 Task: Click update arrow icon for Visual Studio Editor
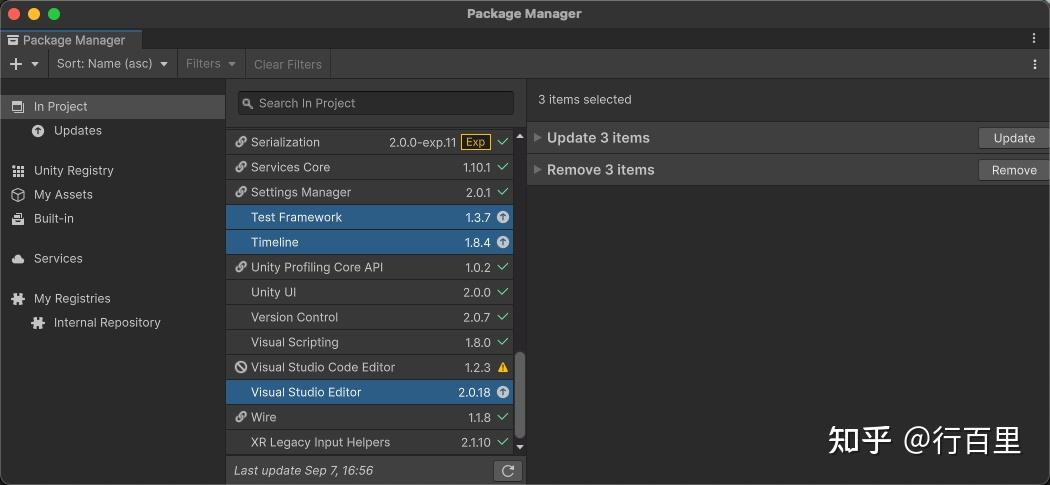[503, 393]
